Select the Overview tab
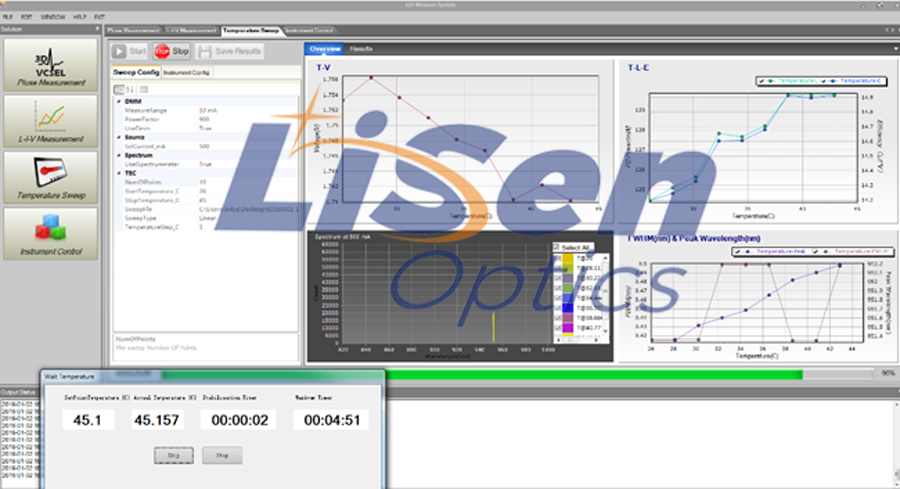This screenshot has width=900, height=489. pos(325,49)
